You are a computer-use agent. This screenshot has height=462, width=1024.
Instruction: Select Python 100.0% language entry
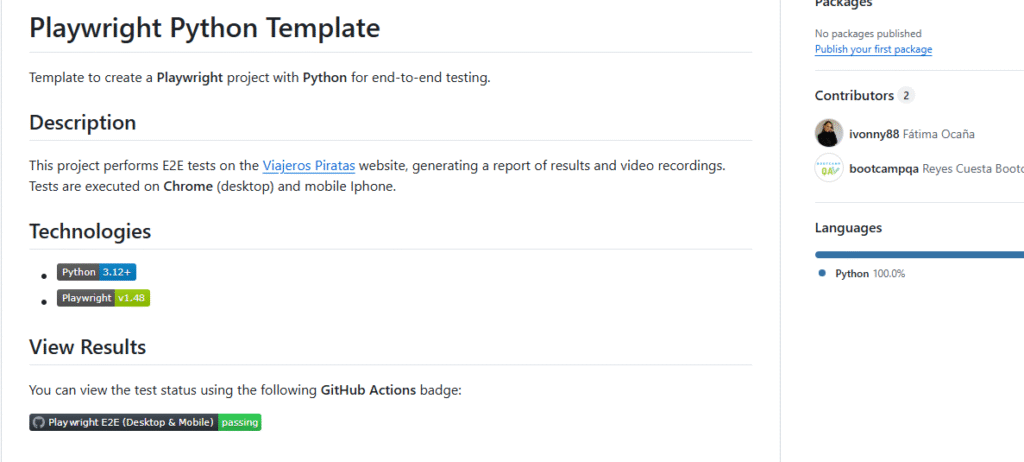862,274
